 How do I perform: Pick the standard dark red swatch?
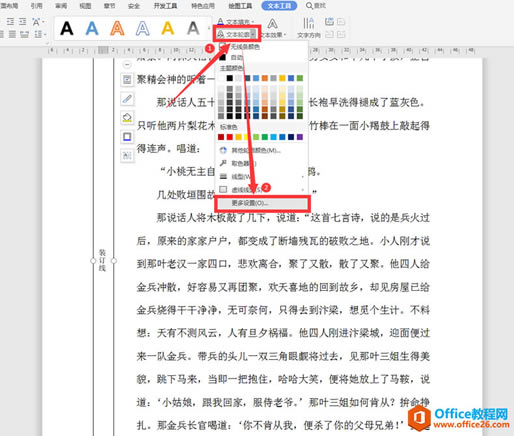point(221,137)
